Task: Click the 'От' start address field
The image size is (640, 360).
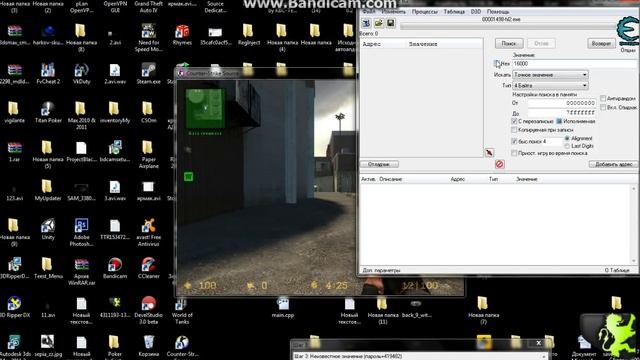Action: [x=562, y=103]
